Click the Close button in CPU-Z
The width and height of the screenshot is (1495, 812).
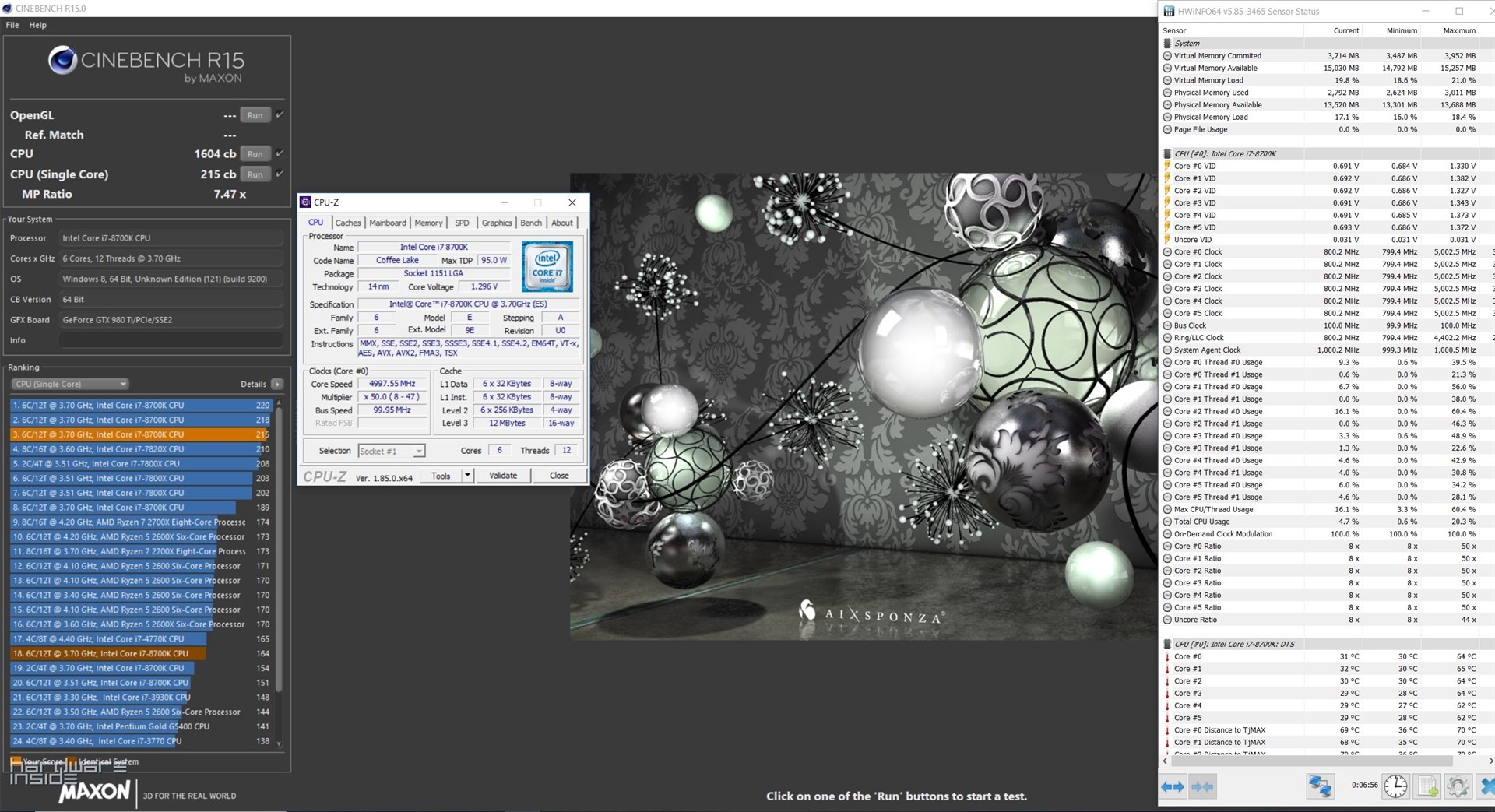(x=559, y=476)
